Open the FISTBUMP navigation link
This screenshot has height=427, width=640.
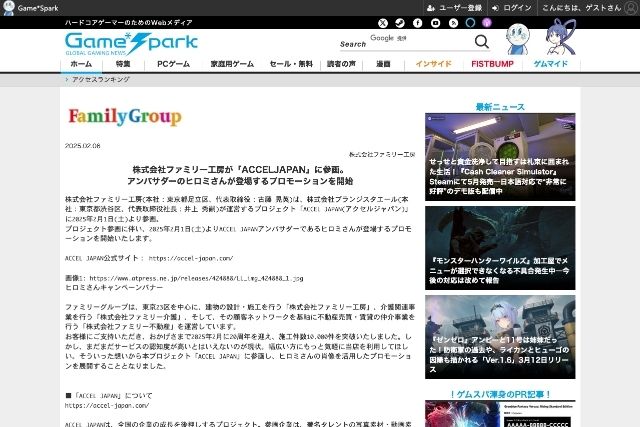492,64
